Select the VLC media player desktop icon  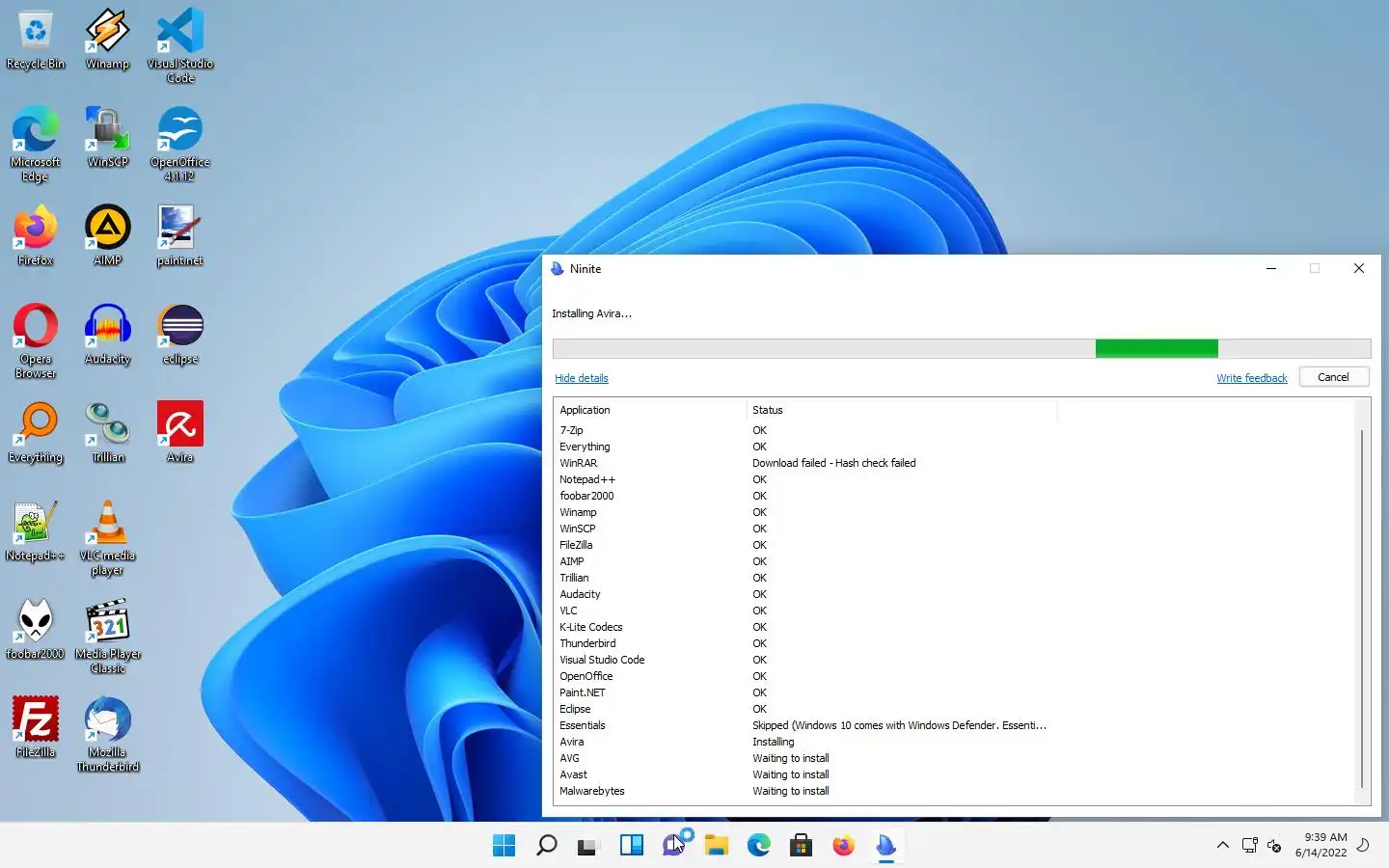(107, 538)
